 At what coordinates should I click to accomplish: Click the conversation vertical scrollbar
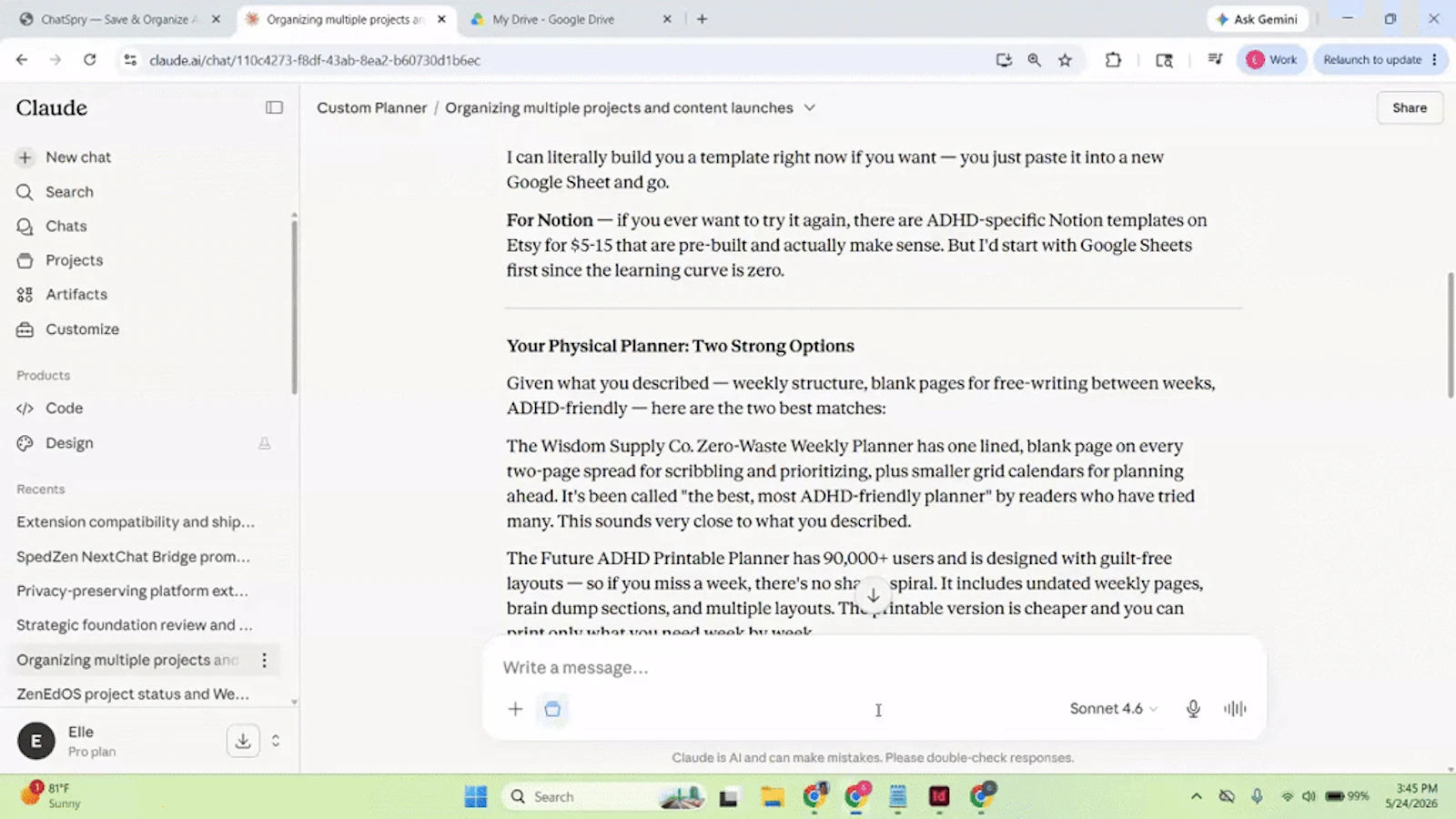(x=1451, y=335)
